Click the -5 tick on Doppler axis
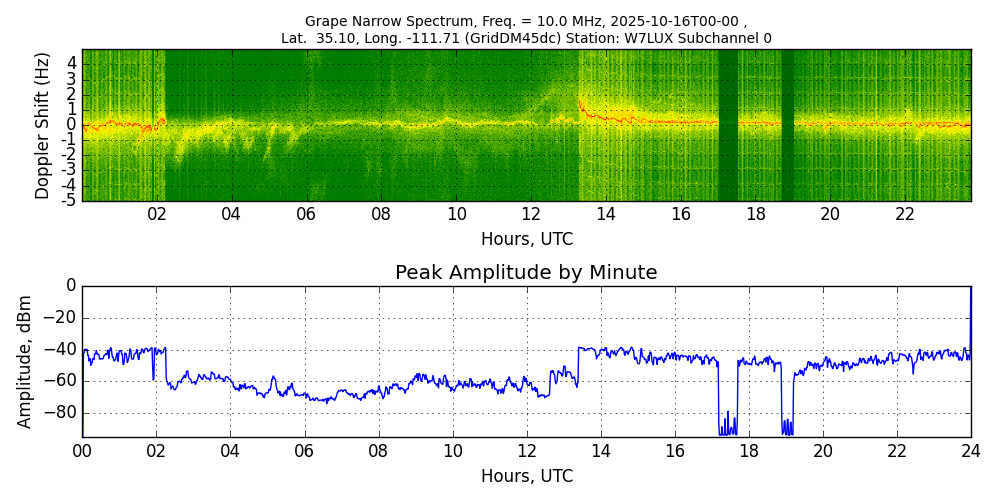 [x=70, y=200]
